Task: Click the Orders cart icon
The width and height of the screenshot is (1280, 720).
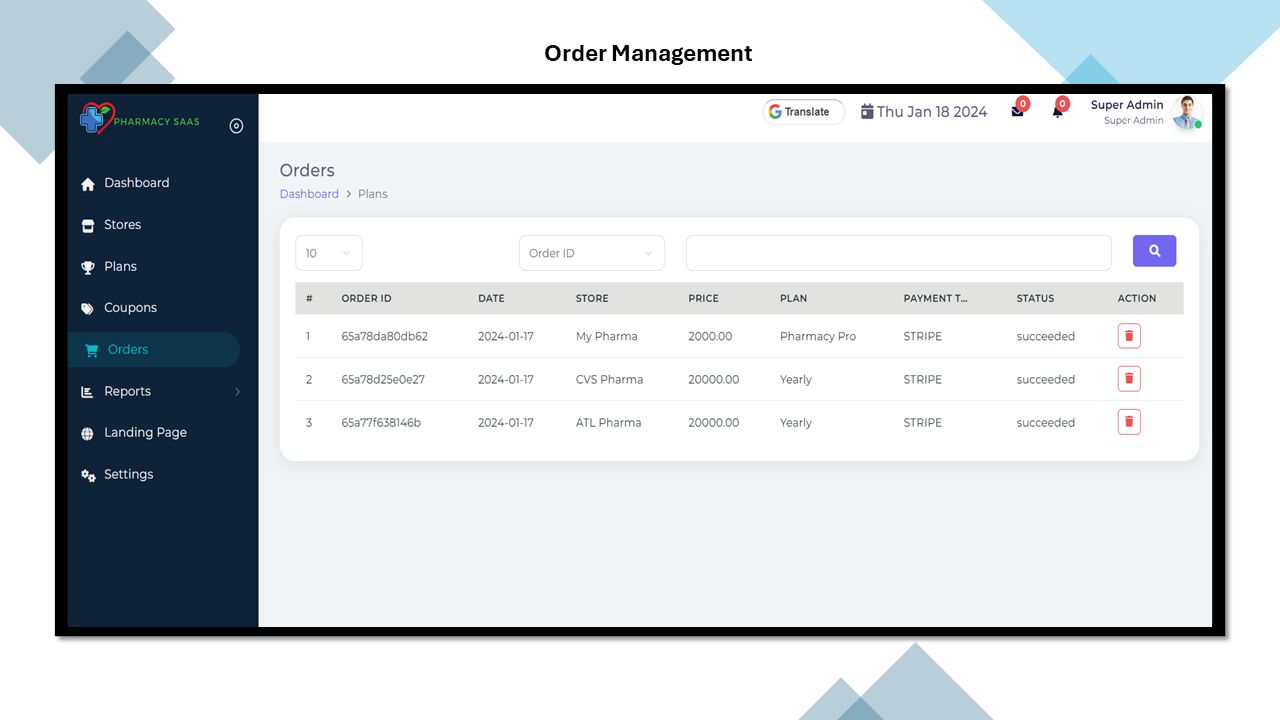Action: coord(92,351)
